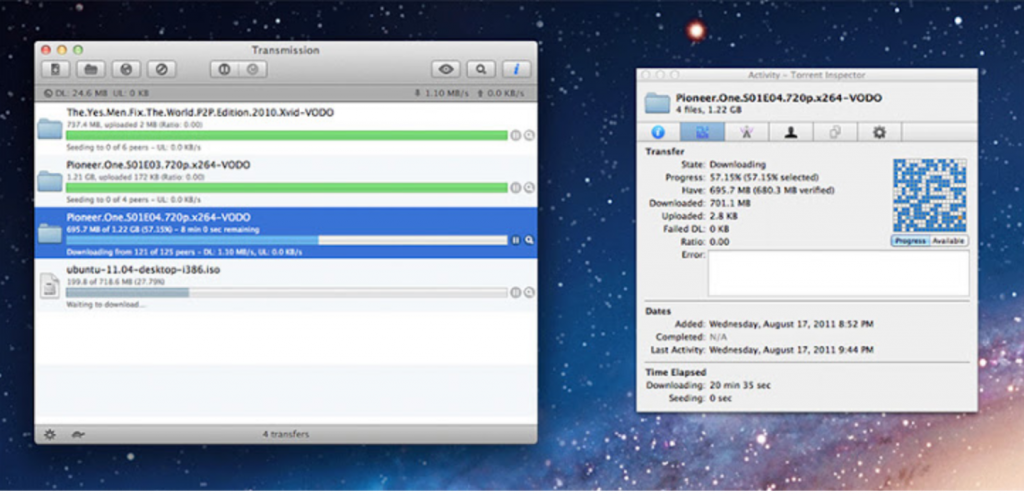Reveal Pioneer.One.S01E04 in Finder with magnifier
This screenshot has height=495, width=1024.
(528, 240)
